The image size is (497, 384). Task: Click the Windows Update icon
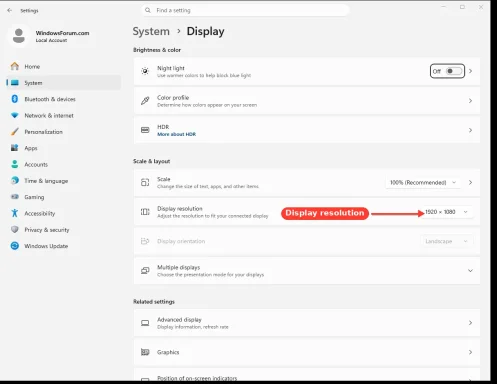coord(15,246)
